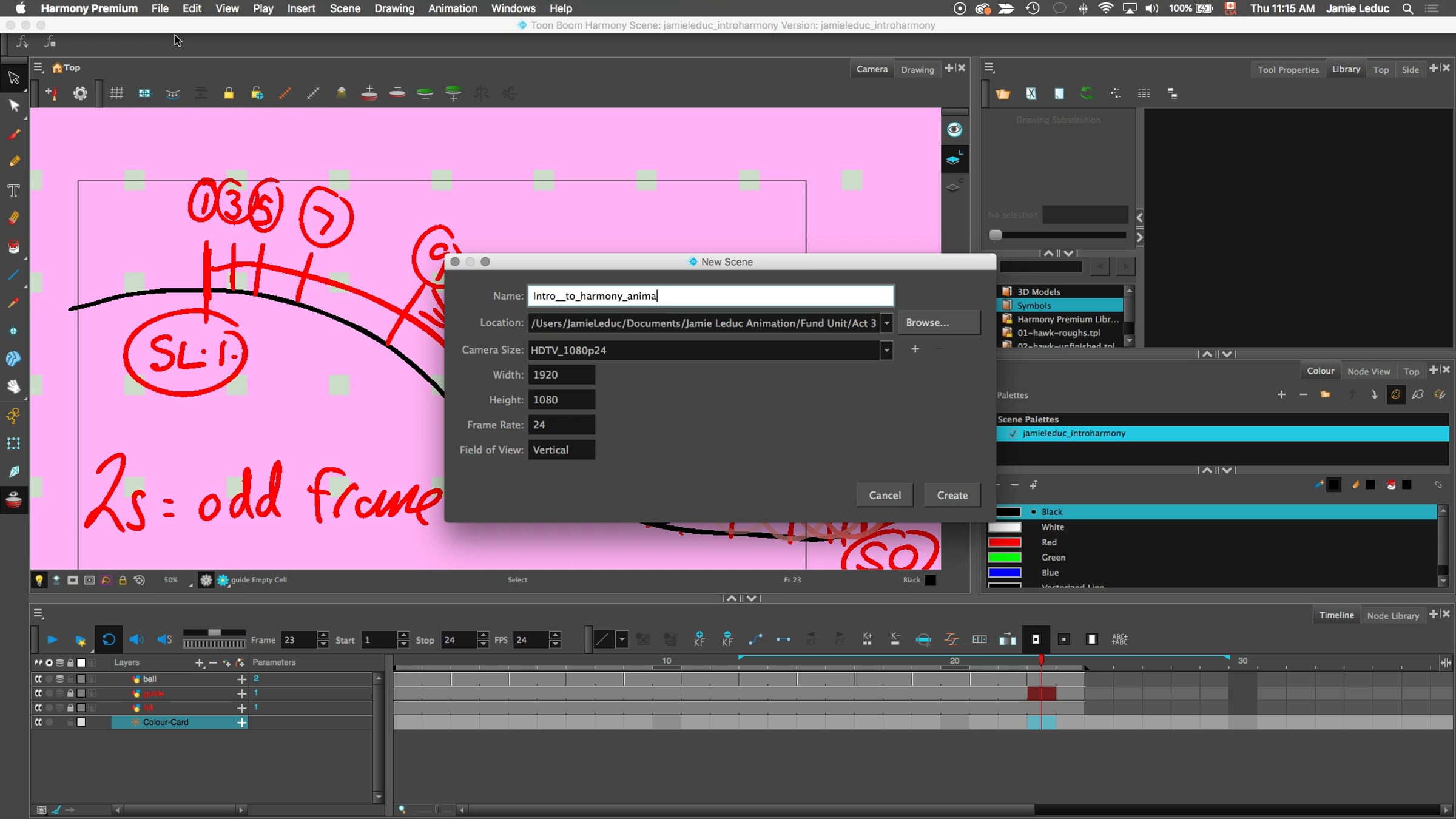The image size is (1456, 819).
Task: Open the Camera Size dropdown
Action: [886, 350]
